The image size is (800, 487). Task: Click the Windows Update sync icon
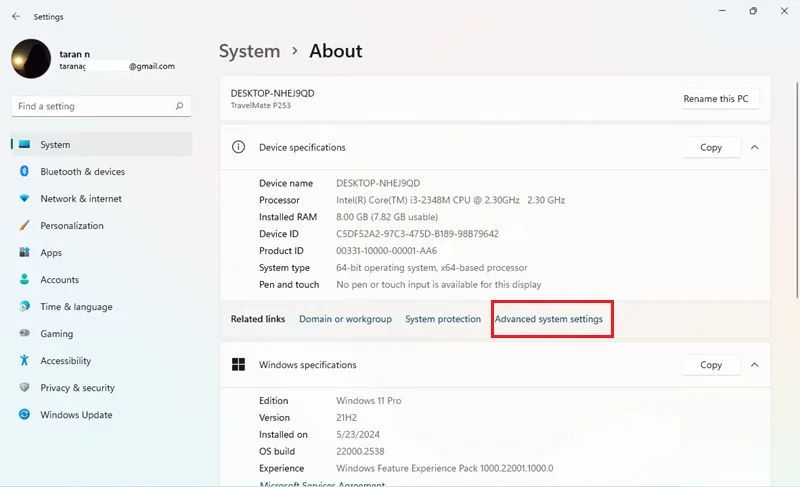click(x=24, y=414)
